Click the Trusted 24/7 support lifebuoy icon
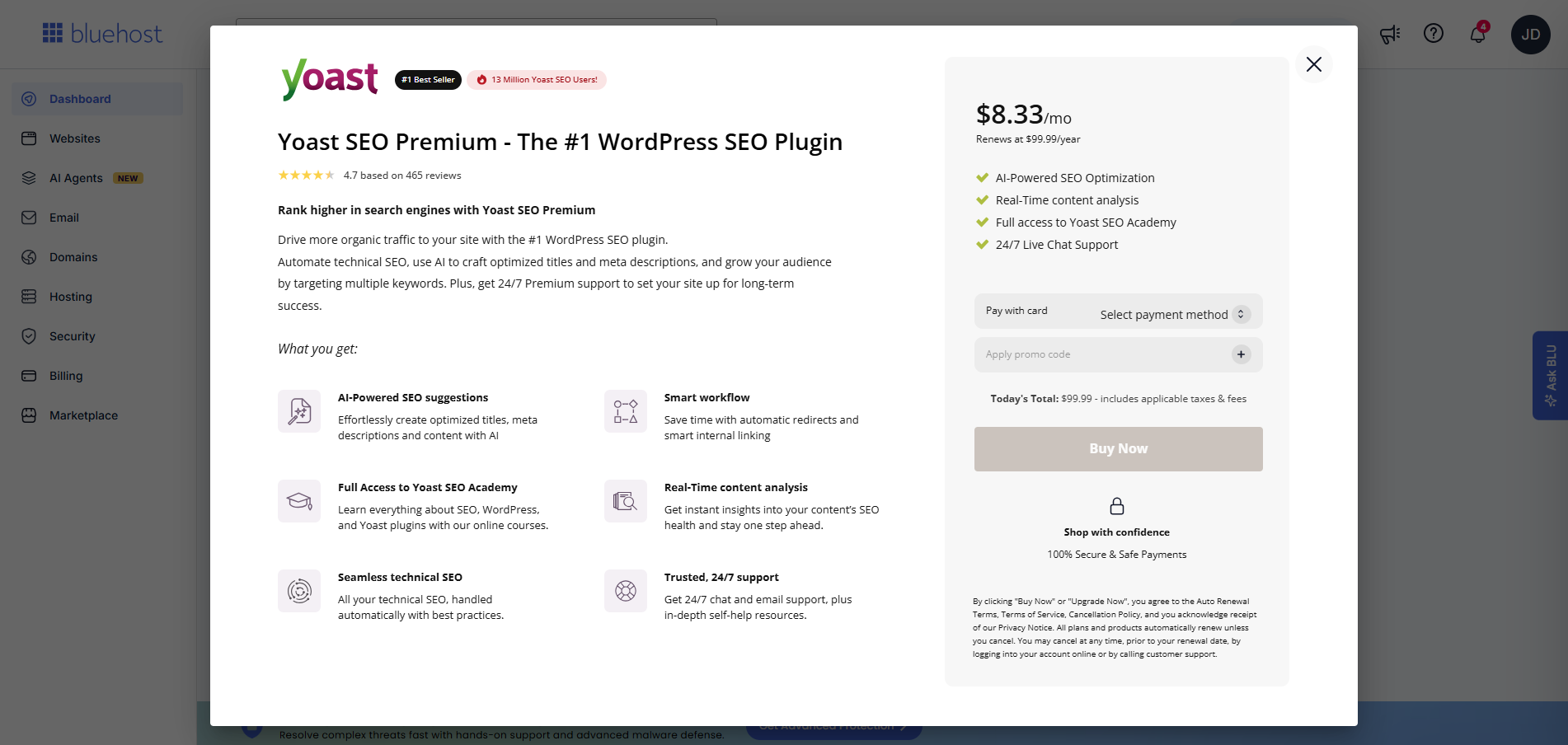 [626, 591]
